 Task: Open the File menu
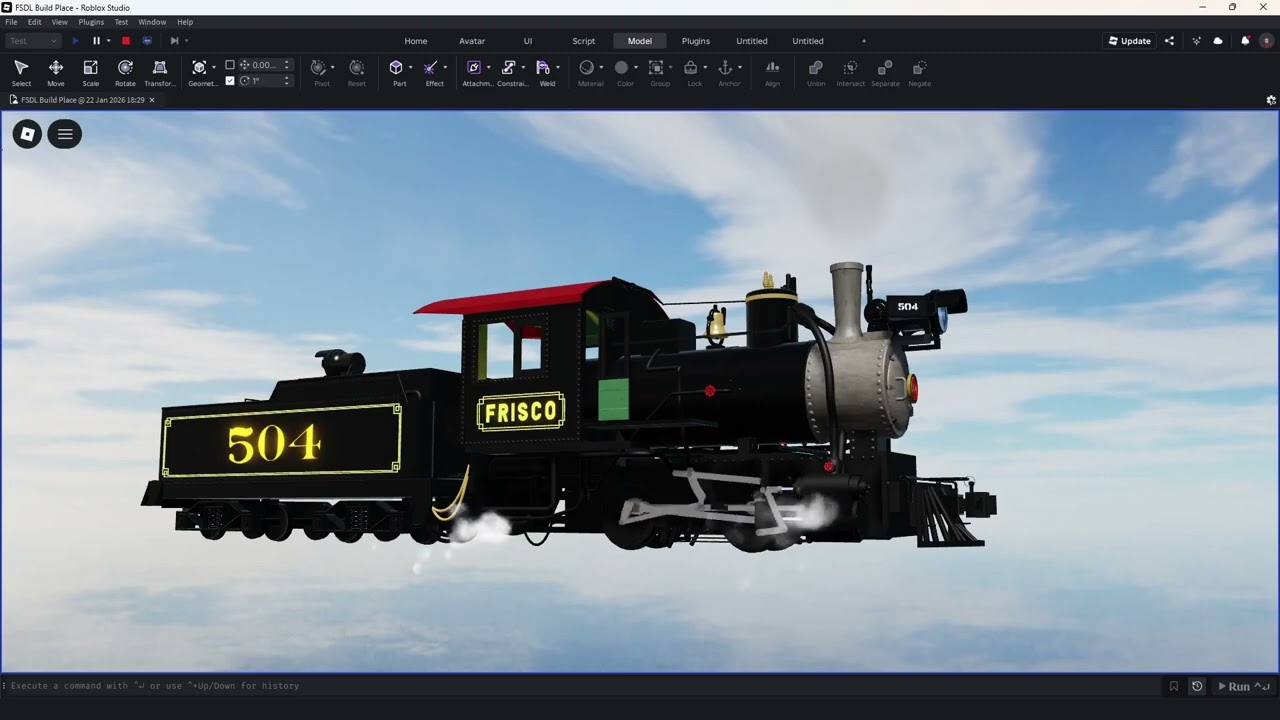point(11,22)
